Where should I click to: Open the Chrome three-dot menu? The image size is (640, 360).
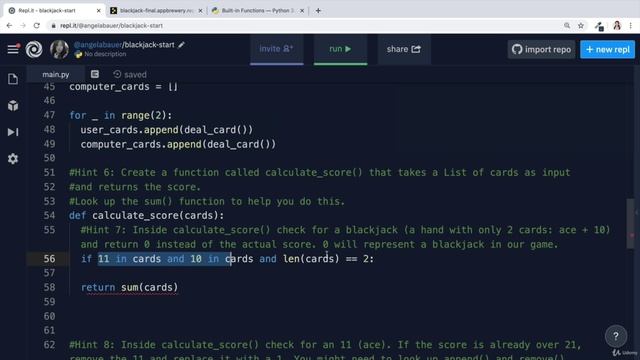pyautogui.click(x=631, y=25)
